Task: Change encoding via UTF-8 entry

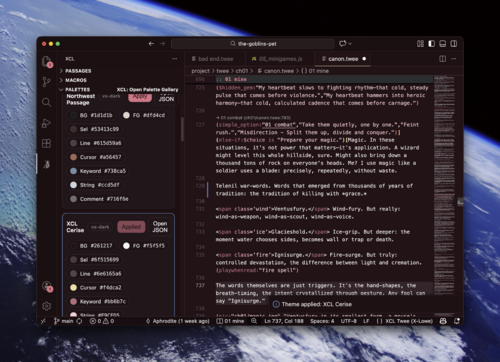Action: pos(348,321)
